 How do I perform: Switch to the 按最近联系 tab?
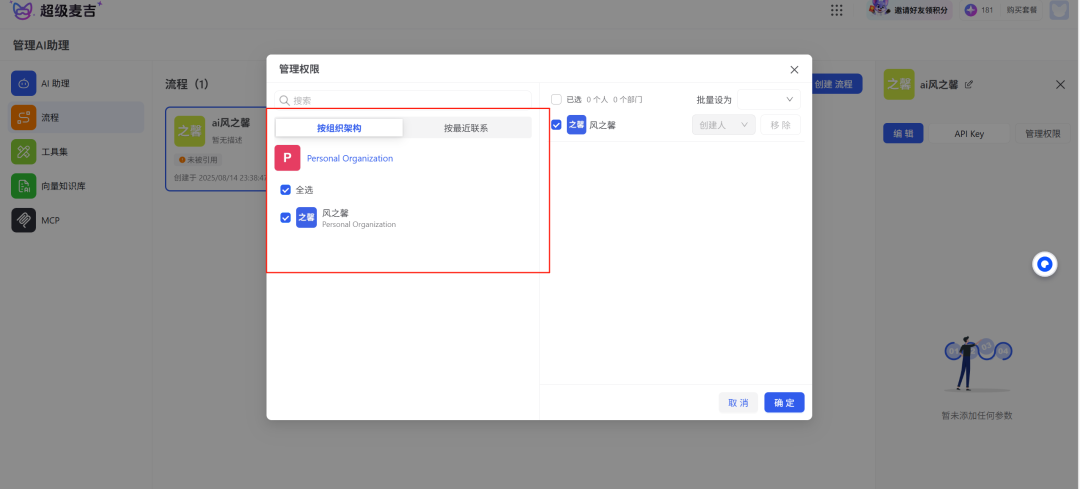tap(466, 128)
